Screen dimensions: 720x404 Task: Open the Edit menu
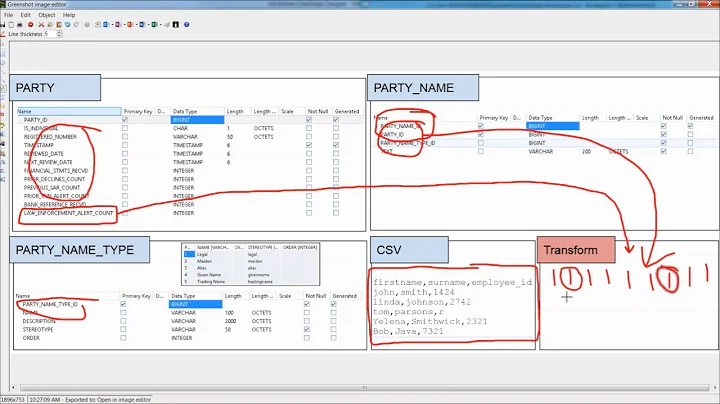(26, 15)
